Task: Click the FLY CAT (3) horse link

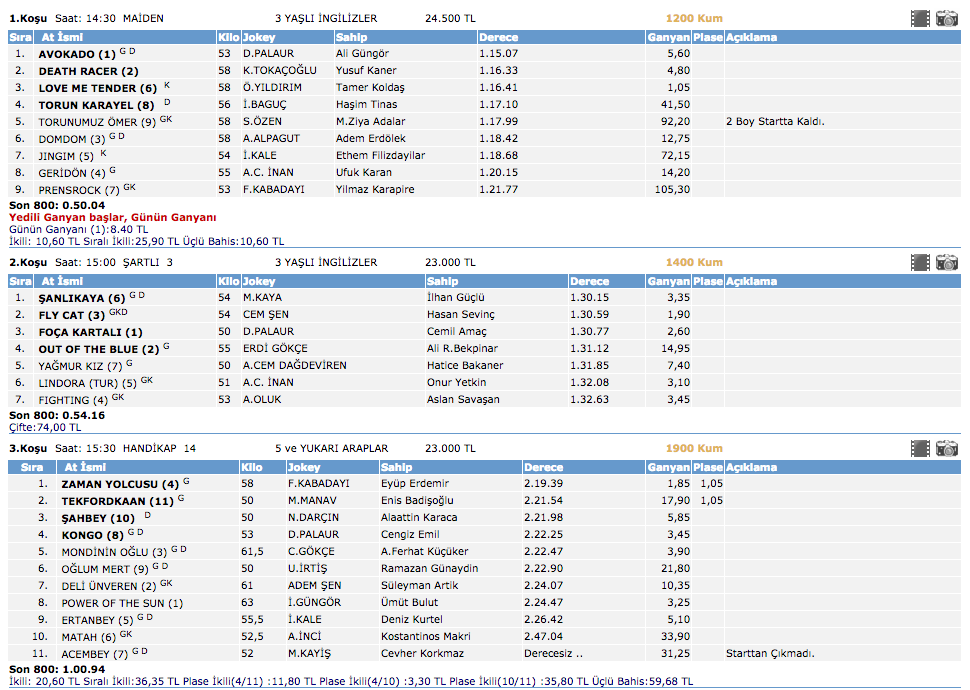Action: 72,315
